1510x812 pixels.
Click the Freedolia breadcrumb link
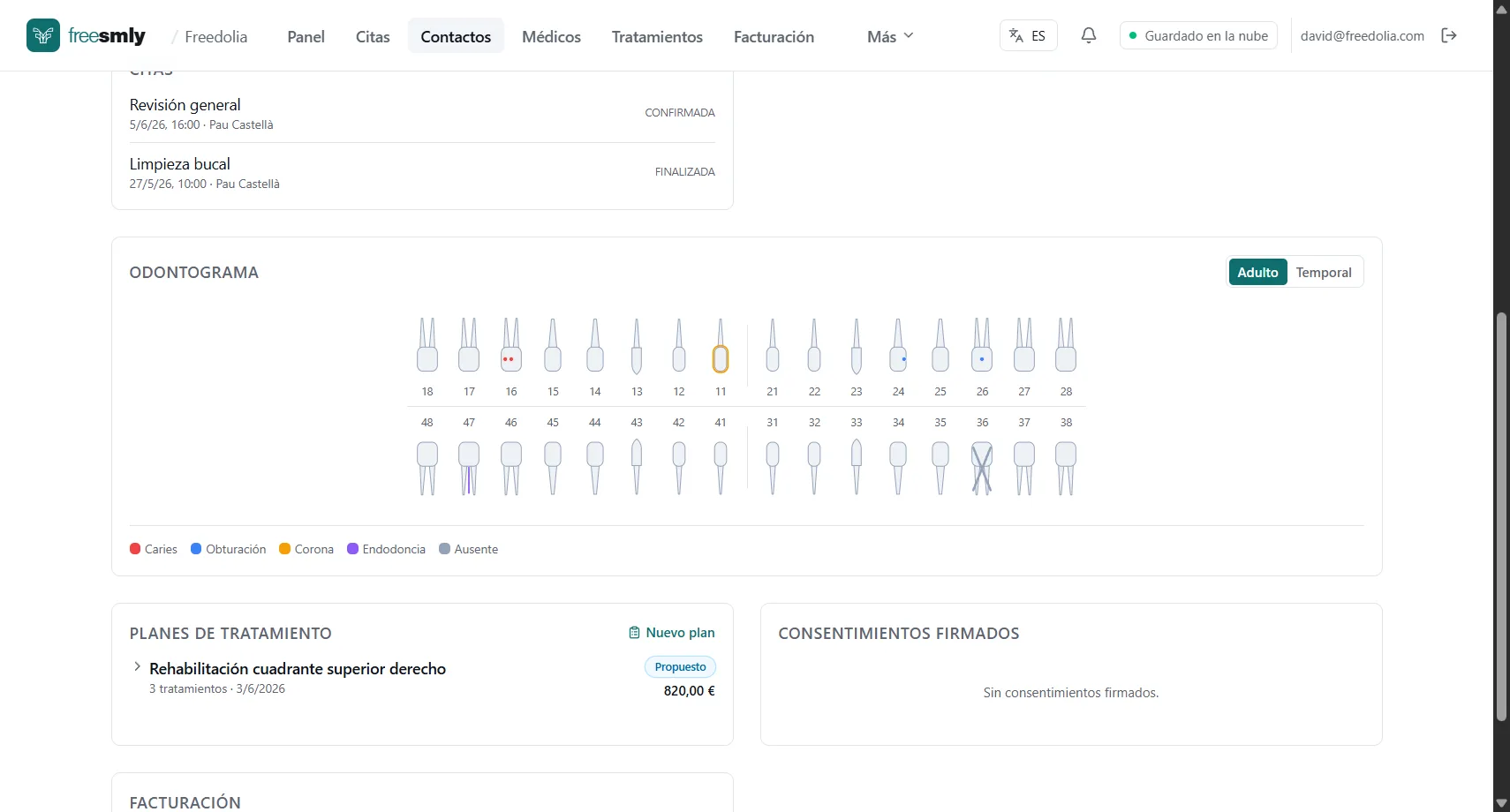[215, 36]
